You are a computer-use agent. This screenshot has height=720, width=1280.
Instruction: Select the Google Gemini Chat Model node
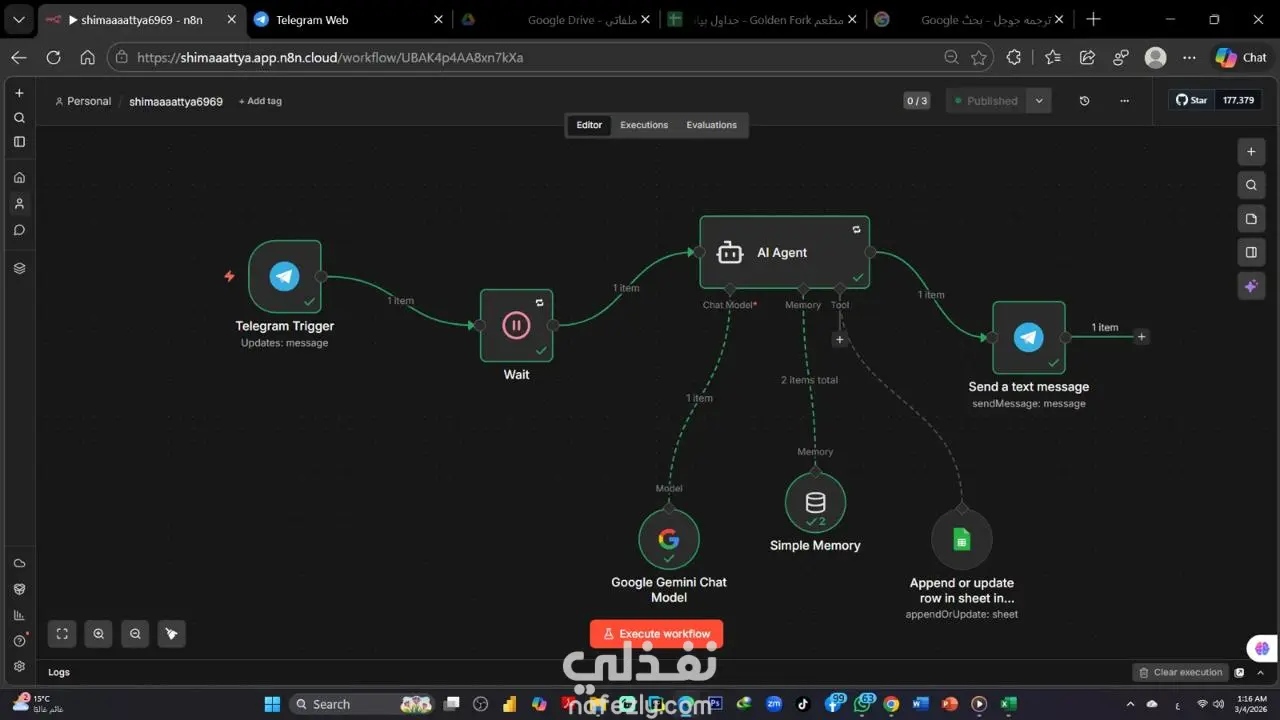pos(669,539)
